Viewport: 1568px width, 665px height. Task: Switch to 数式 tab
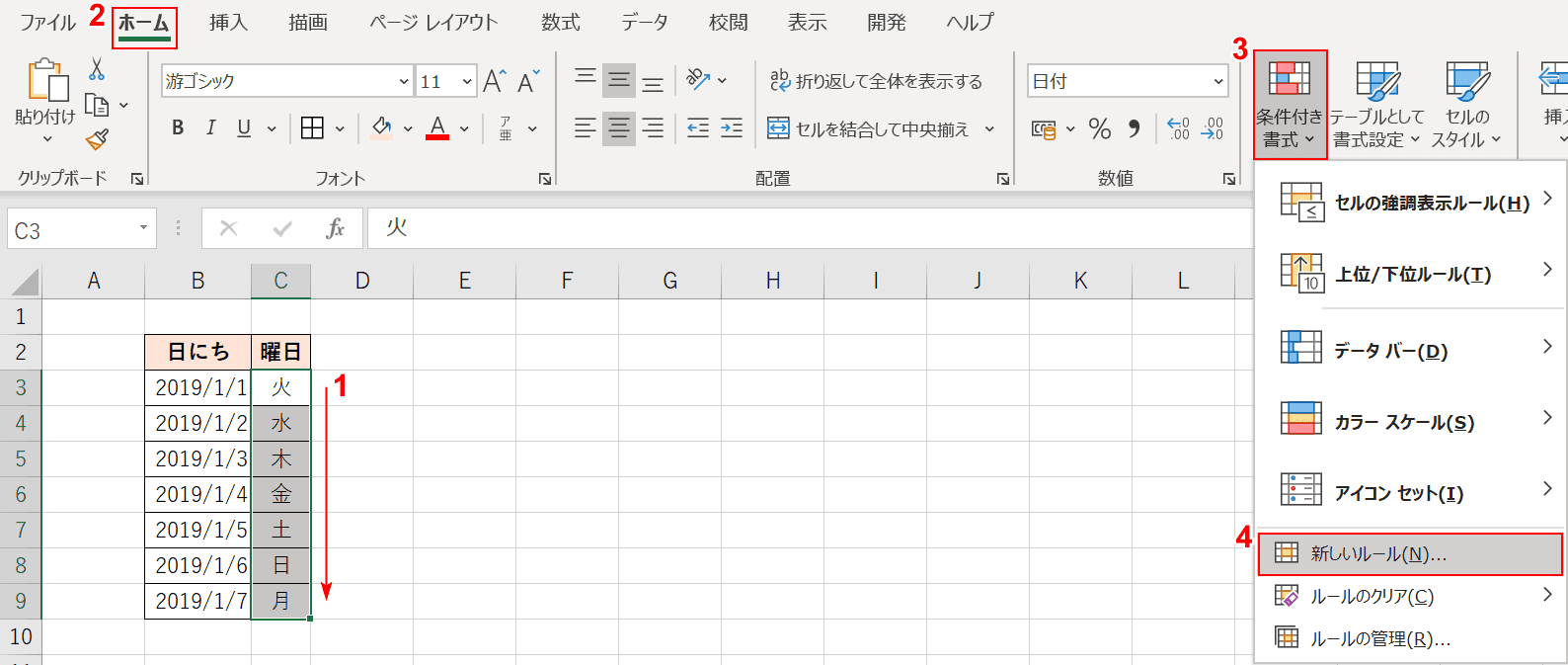(x=561, y=22)
